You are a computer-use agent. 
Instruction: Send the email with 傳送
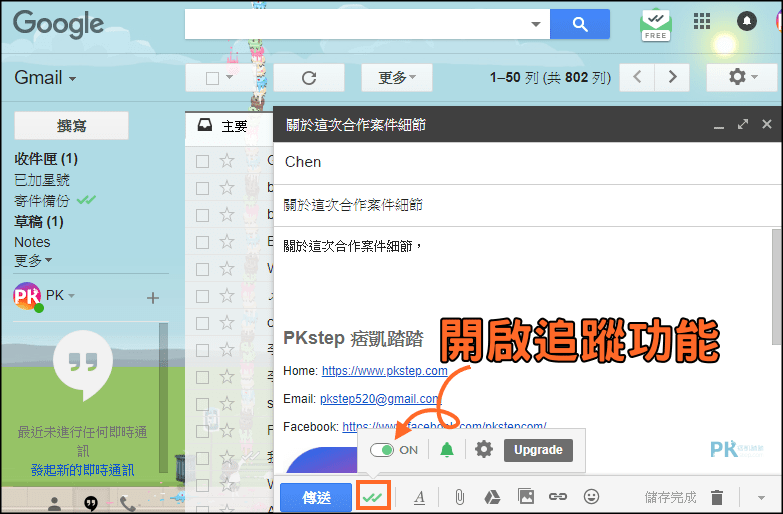click(316, 497)
